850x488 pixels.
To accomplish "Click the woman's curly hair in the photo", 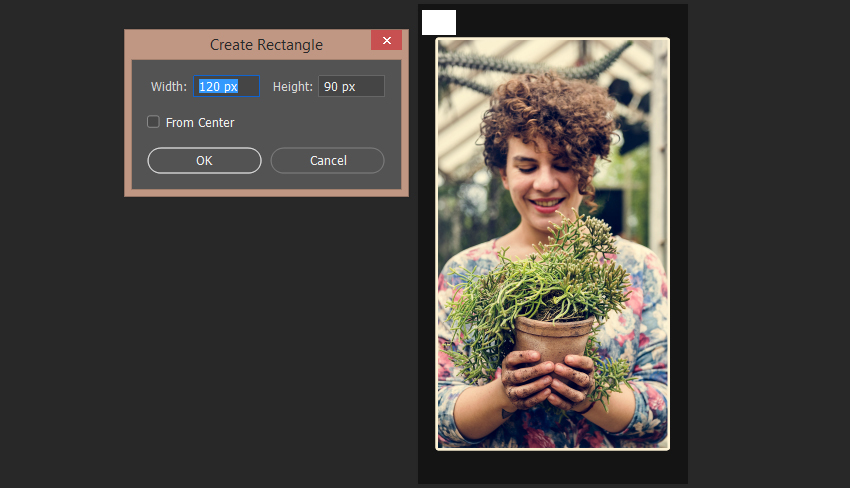I will coord(548,119).
